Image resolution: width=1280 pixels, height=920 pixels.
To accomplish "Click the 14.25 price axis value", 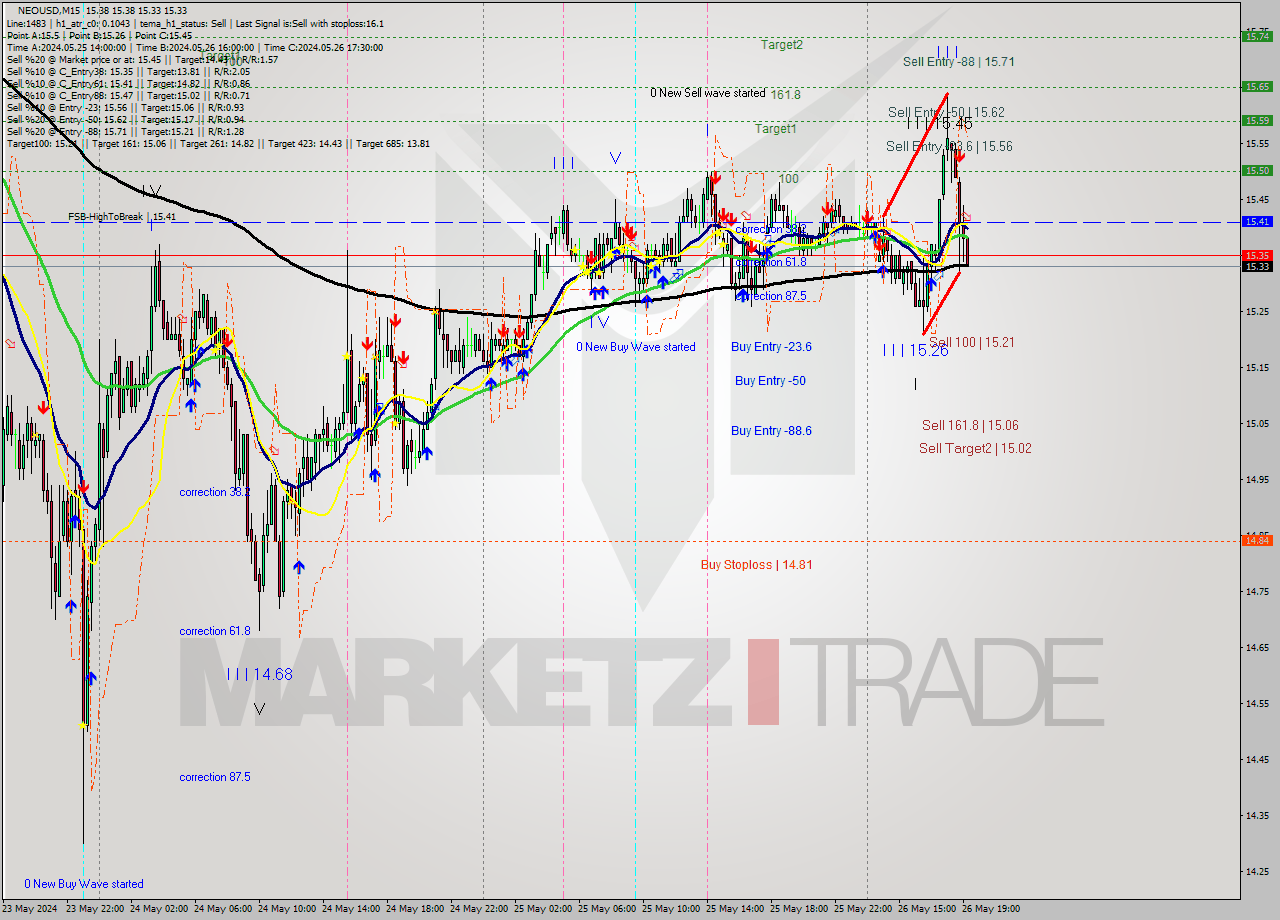I will (x=1257, y=871).
